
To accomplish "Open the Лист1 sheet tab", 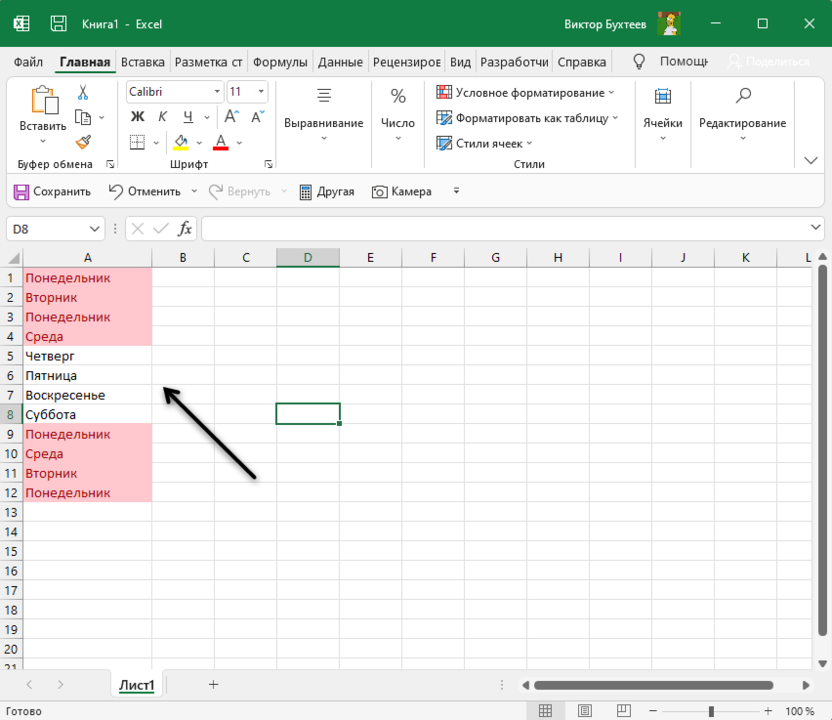I will [x=136, y=685].
